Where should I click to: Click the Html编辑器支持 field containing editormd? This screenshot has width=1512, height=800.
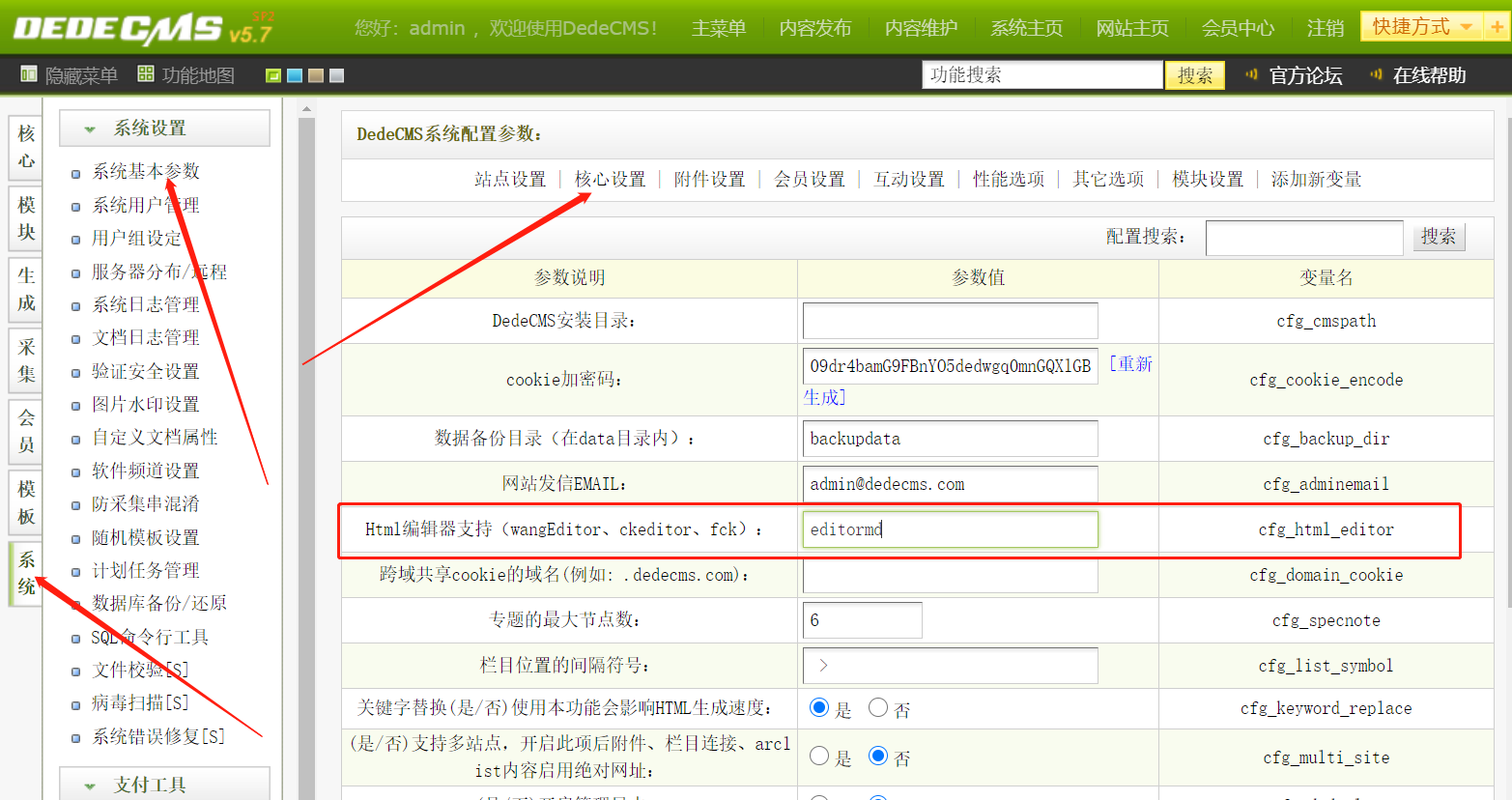pos(951,529)
